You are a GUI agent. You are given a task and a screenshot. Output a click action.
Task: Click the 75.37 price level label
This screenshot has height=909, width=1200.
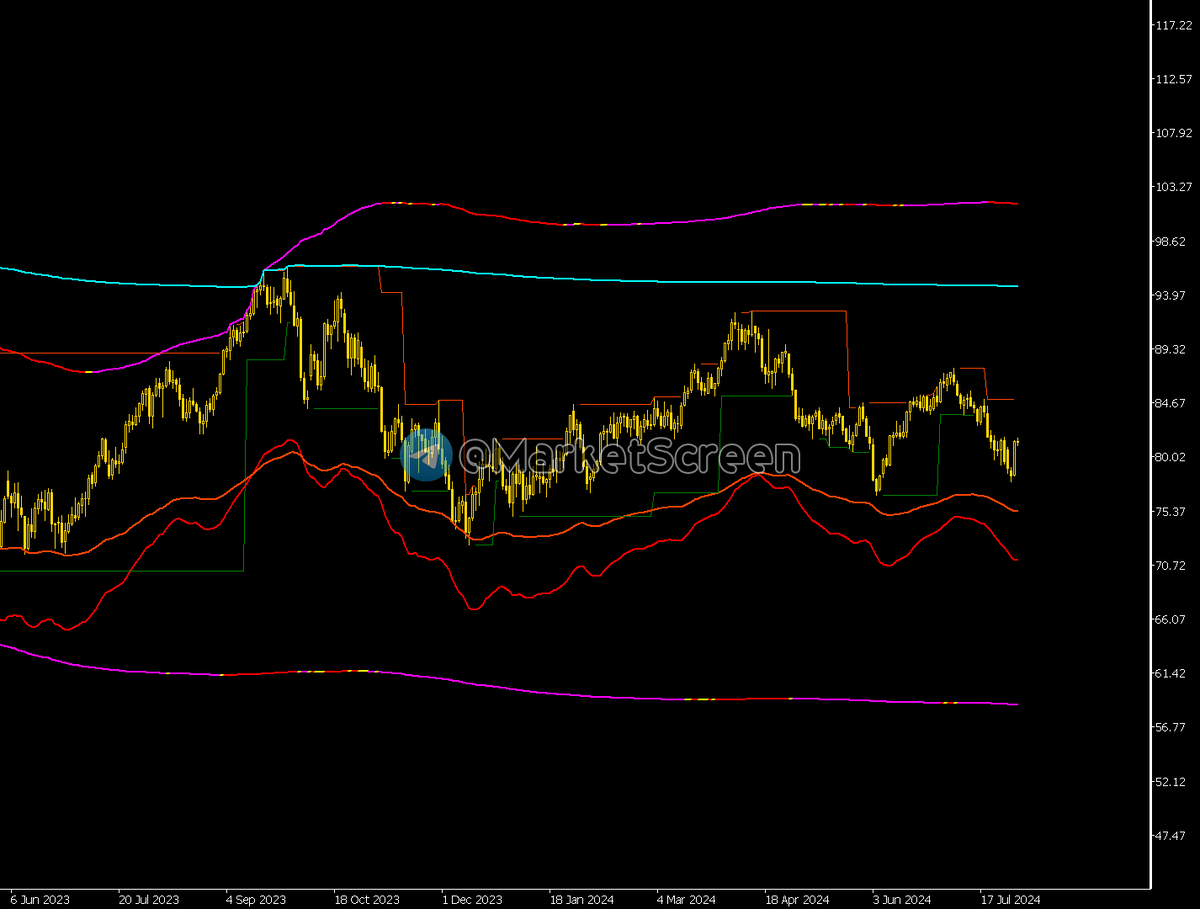[x=1171, y=511]
